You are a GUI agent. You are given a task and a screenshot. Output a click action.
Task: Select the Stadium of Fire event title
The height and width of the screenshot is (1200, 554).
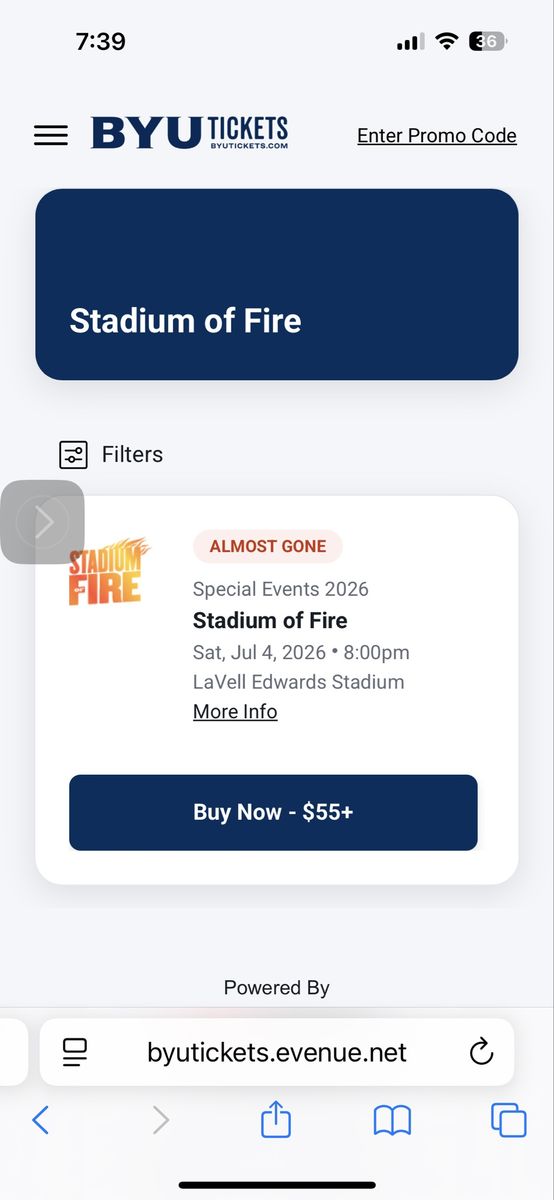point(270,620)
